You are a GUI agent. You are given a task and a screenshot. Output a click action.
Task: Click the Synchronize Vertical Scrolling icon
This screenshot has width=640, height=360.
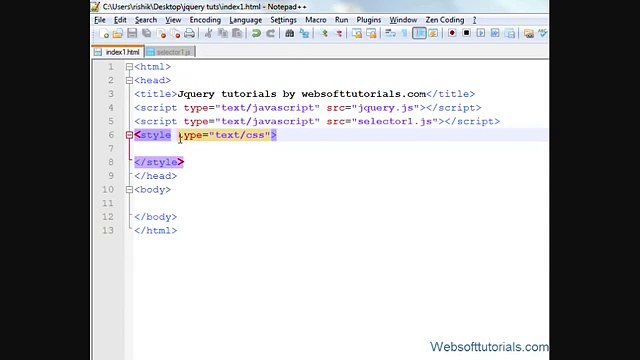pyautogui.click(x=357, y=33)
